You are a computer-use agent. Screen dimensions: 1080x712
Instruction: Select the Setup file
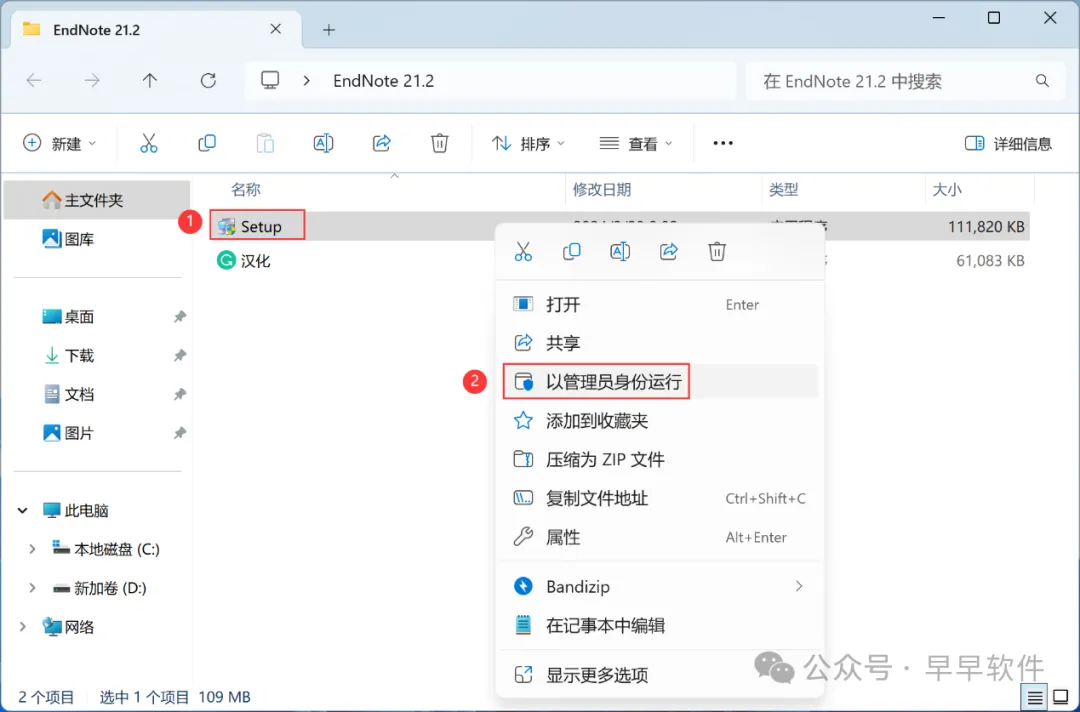(x=260, y=226)
